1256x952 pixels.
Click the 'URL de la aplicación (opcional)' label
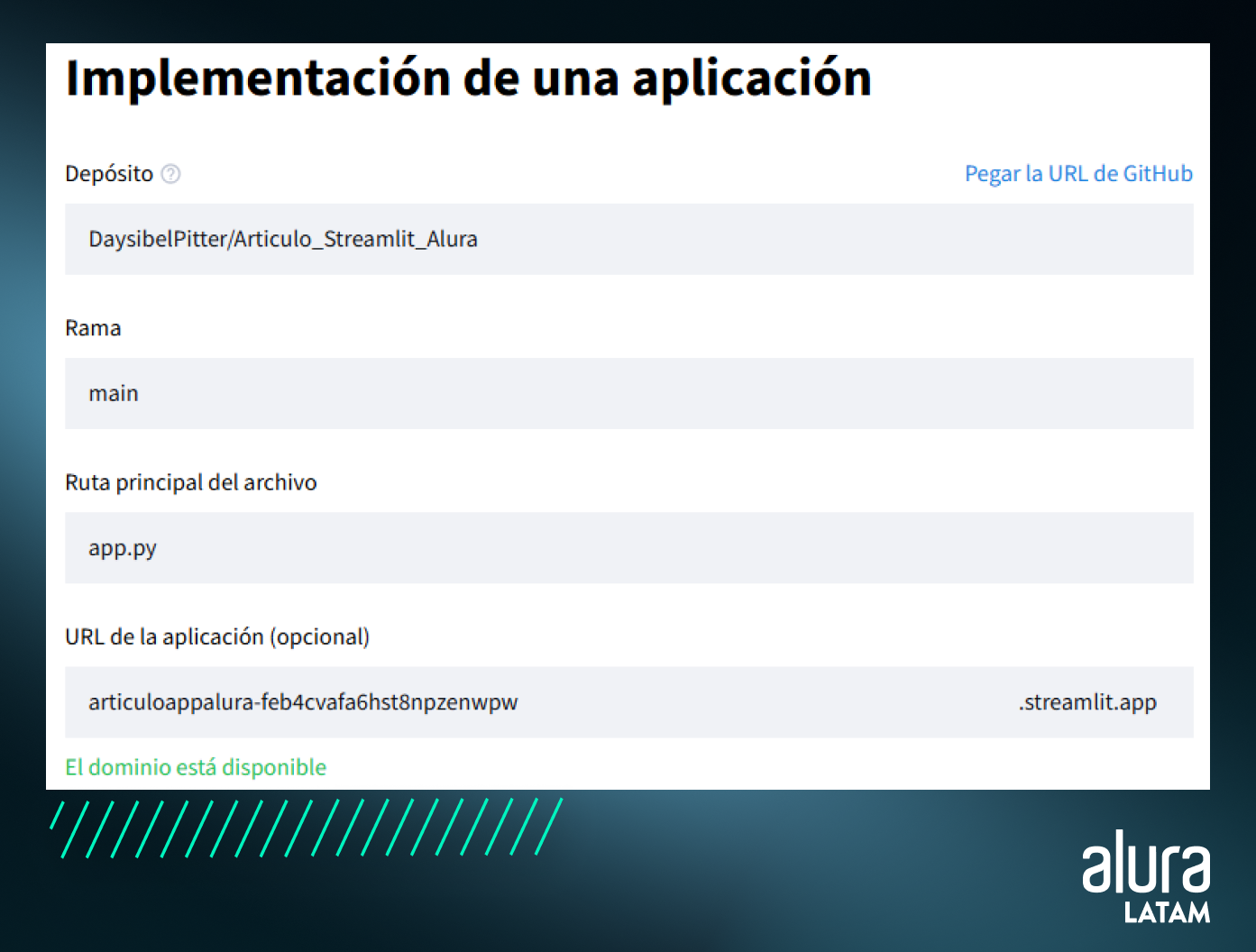[217, 637]
